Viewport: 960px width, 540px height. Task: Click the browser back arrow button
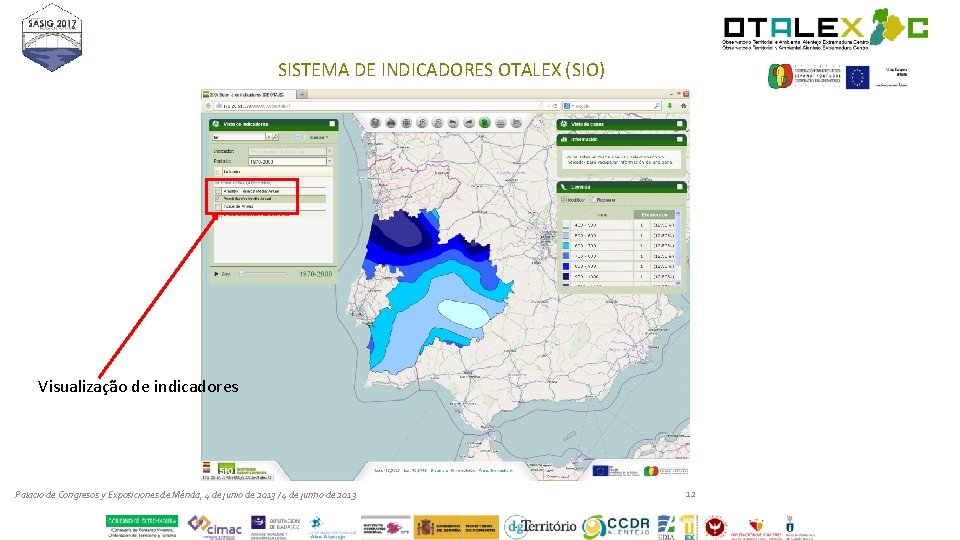point(209,106)
